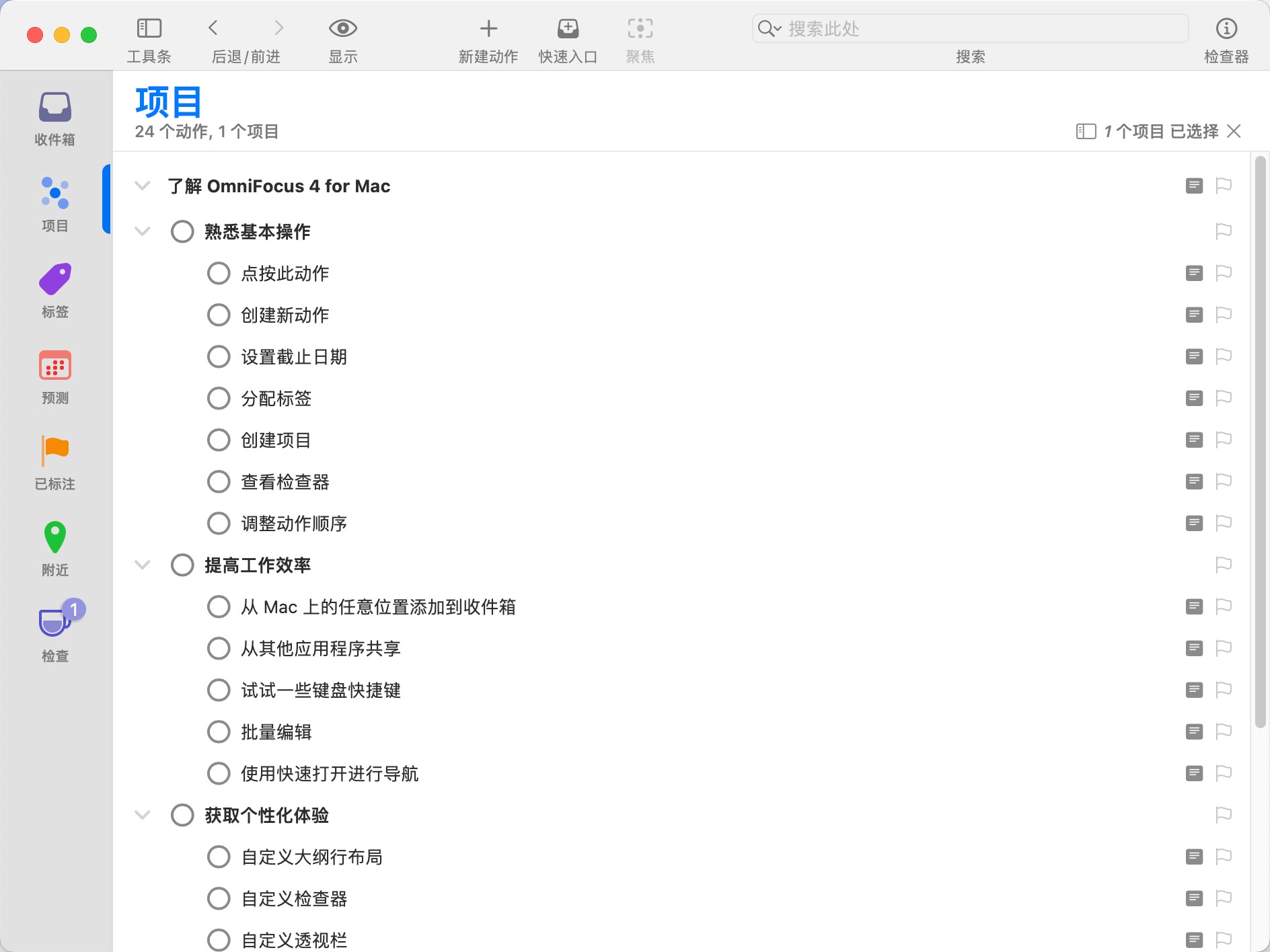Flag the 创建项目 action
The width and height of the screenshot is (1270, 952).
click(x=1224, y=440)
